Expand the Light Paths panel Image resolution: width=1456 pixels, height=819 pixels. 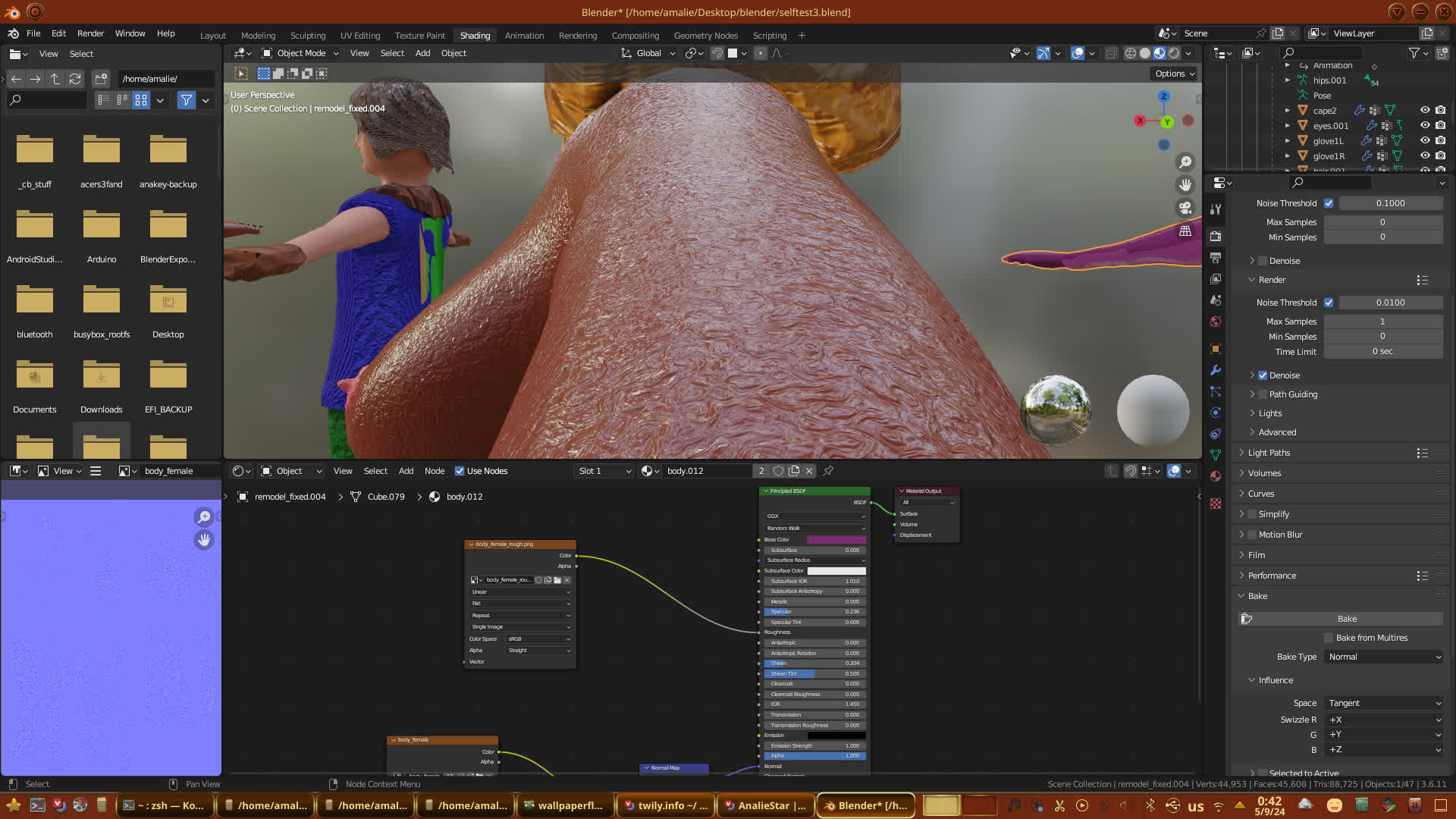(1268, 453)
